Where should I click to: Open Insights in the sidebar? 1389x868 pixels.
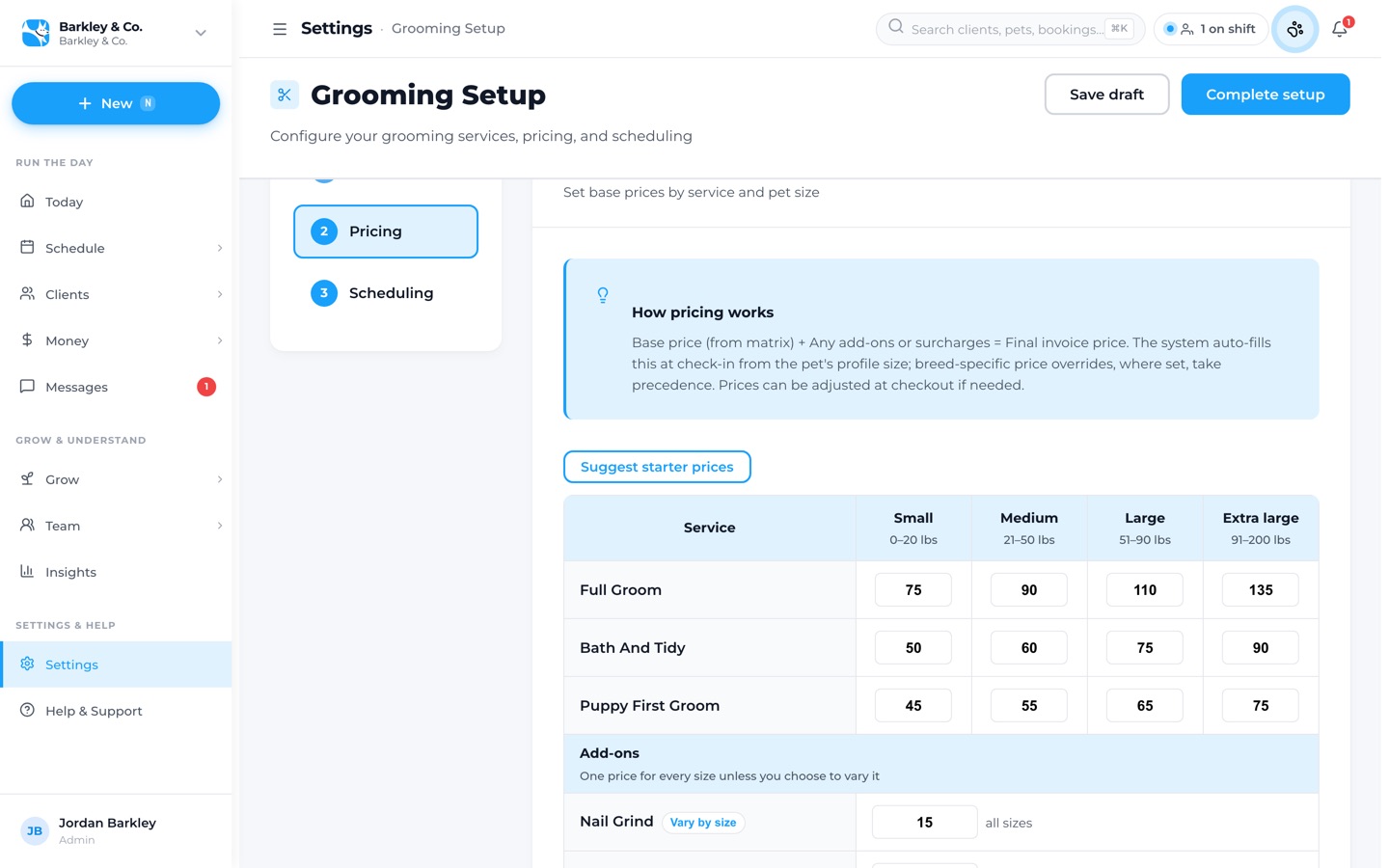(x=116, y=572)
